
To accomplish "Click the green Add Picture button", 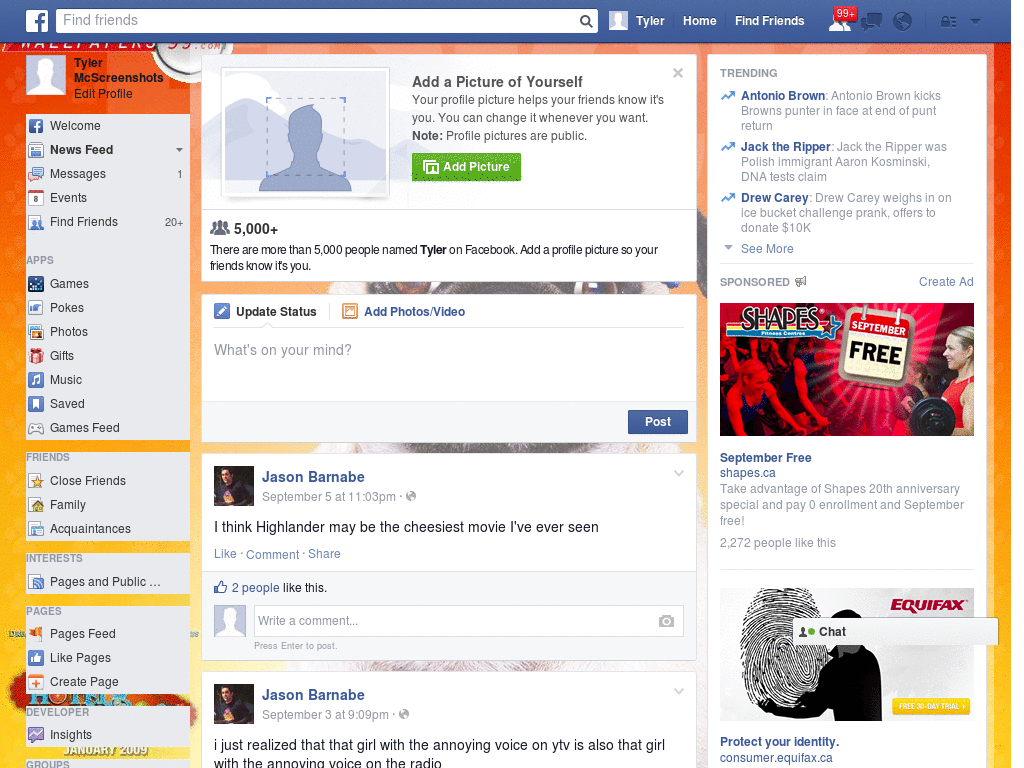I will [x=466, y=167].
